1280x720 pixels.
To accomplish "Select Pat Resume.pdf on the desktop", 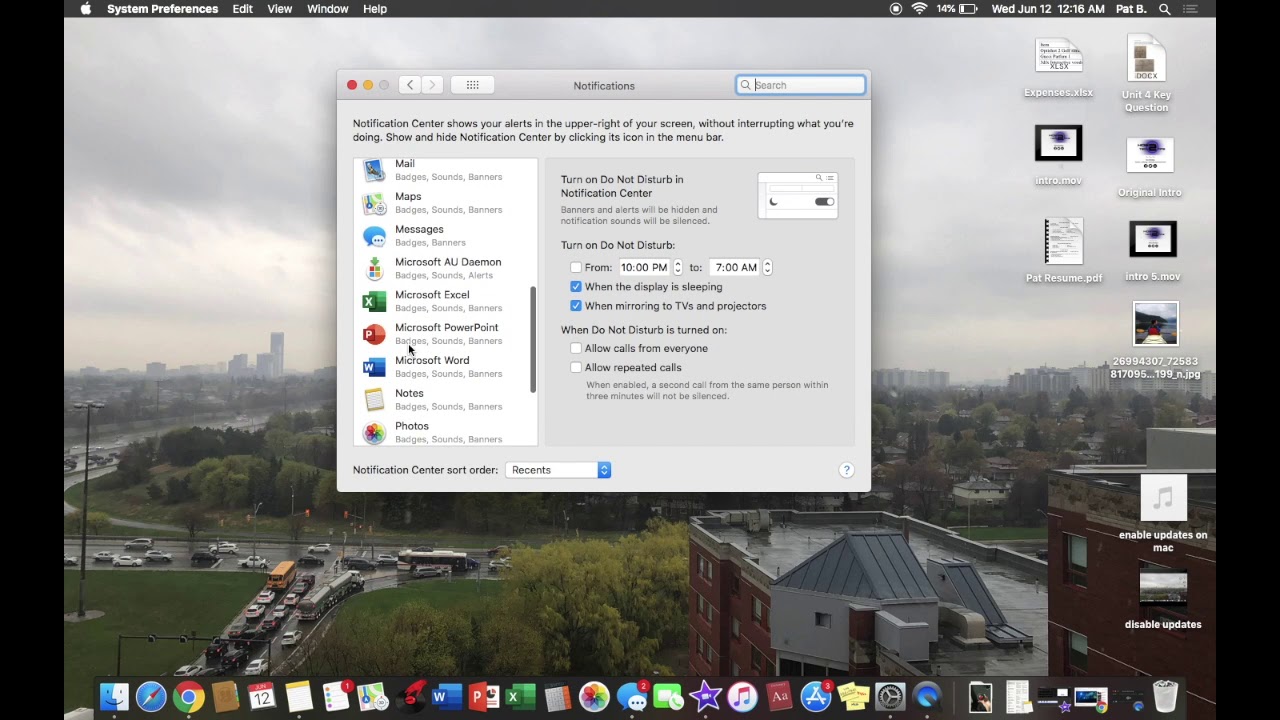I will pos(1064,251).
